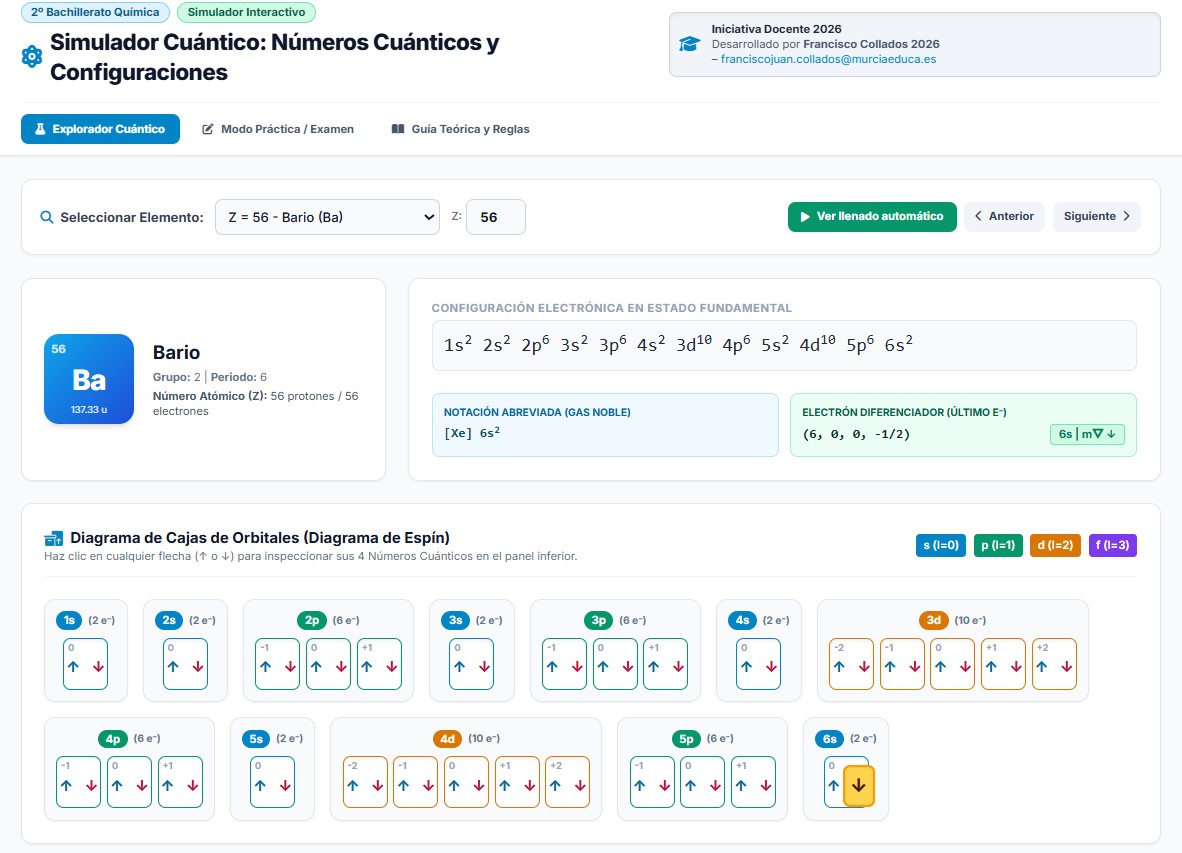Click the up arrow in 3d orbital m=-2
This screenshot has width=1182, height=853.
(839, 666)
